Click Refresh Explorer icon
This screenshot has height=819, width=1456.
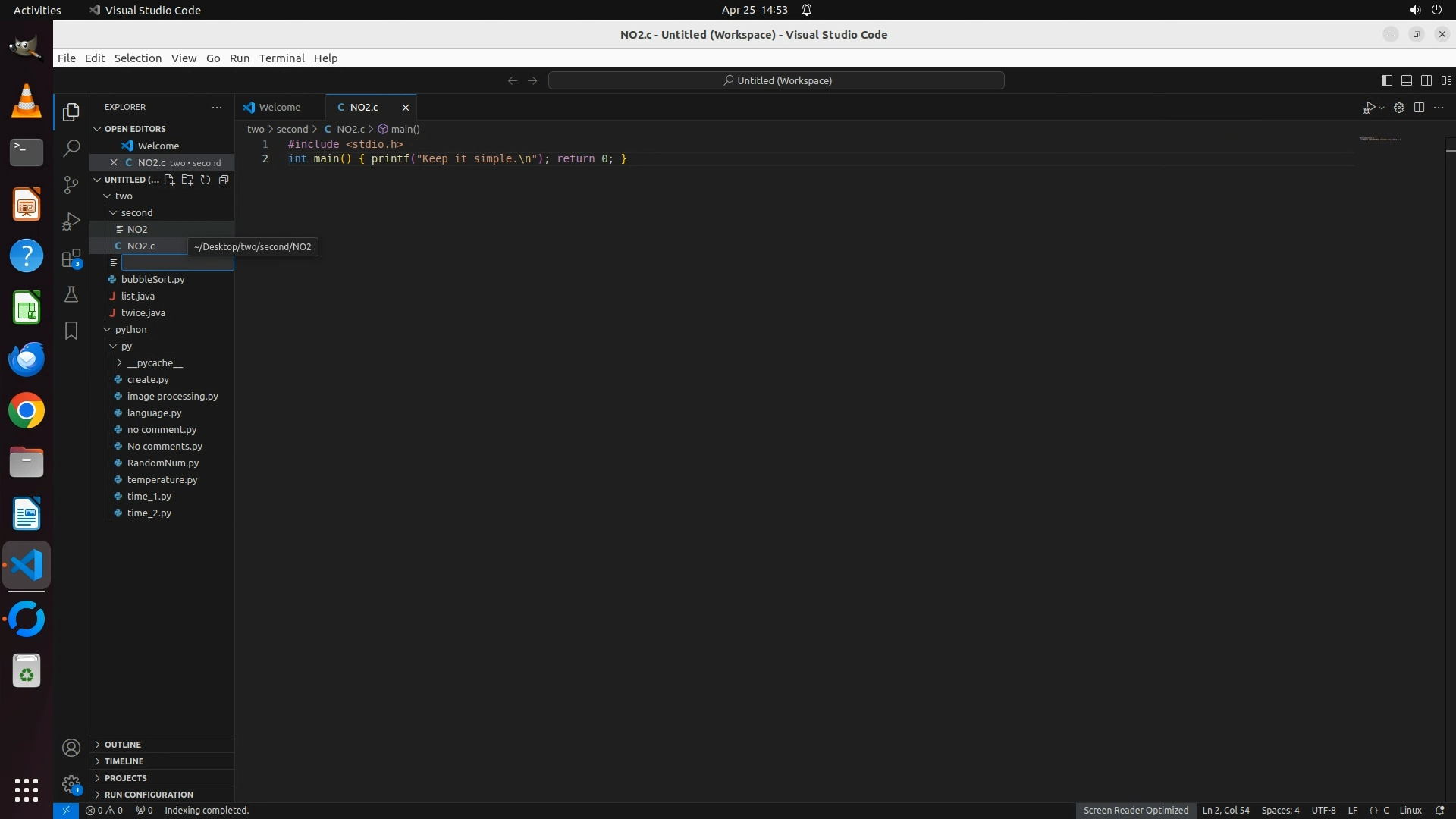206,180
